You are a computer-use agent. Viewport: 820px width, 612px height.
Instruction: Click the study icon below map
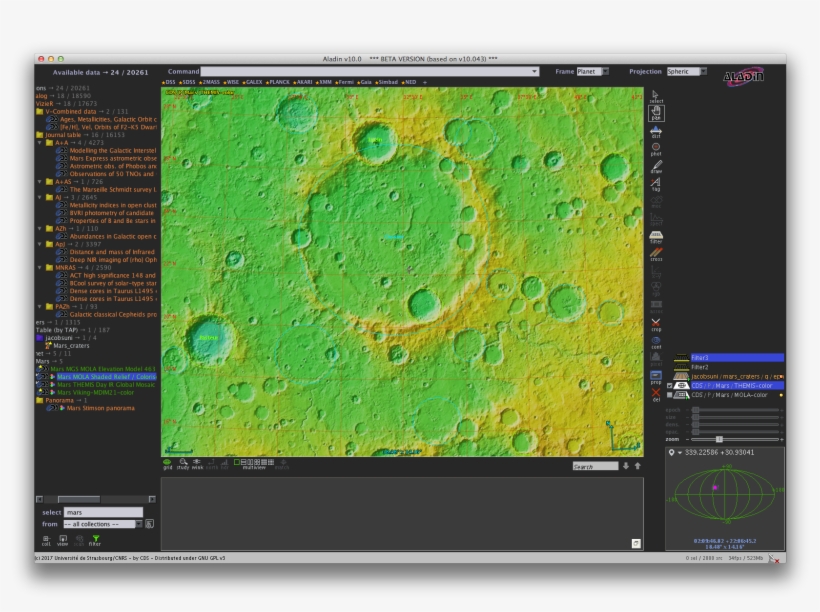tap(183, 463)
